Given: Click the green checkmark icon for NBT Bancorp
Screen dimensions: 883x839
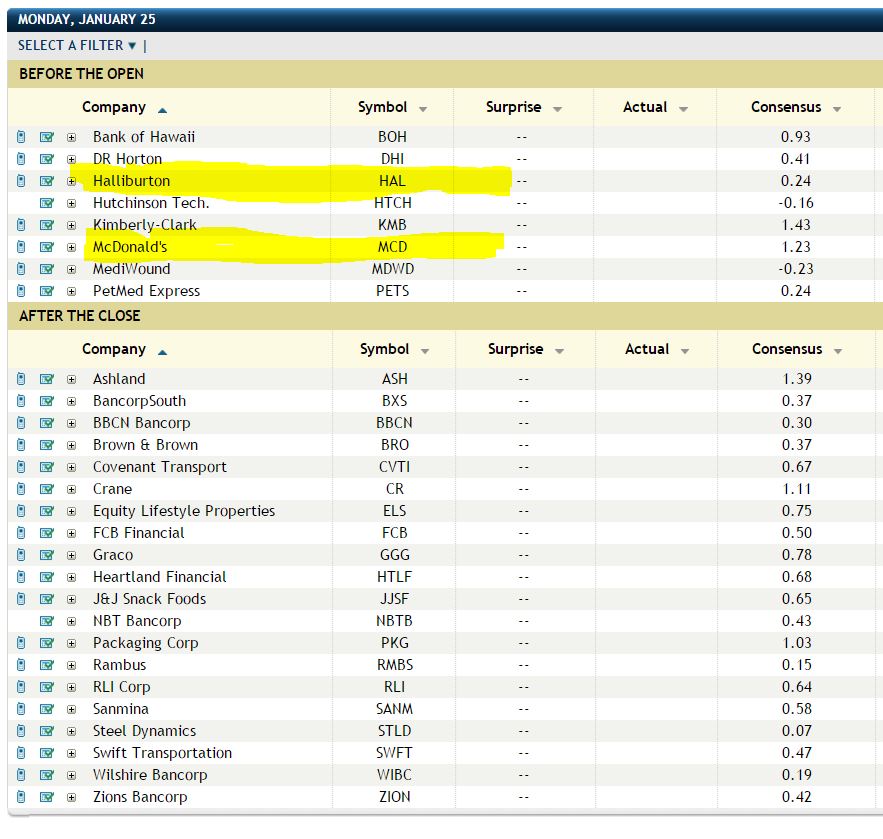Looking at the screenshot, I should (47, 621).
